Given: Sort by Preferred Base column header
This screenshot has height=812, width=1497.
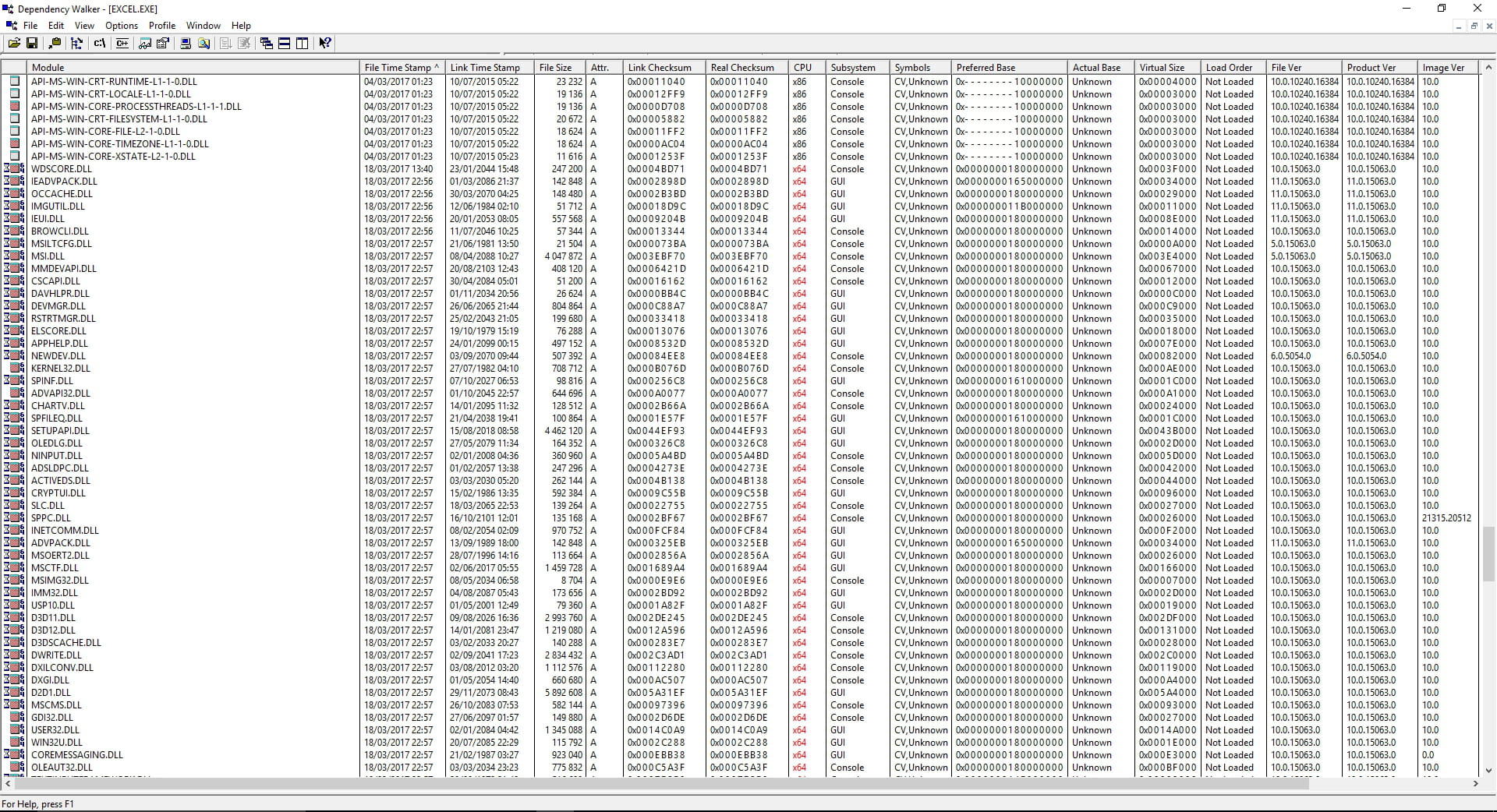Looking at the screenshot, I should (x=1010, y=68).
